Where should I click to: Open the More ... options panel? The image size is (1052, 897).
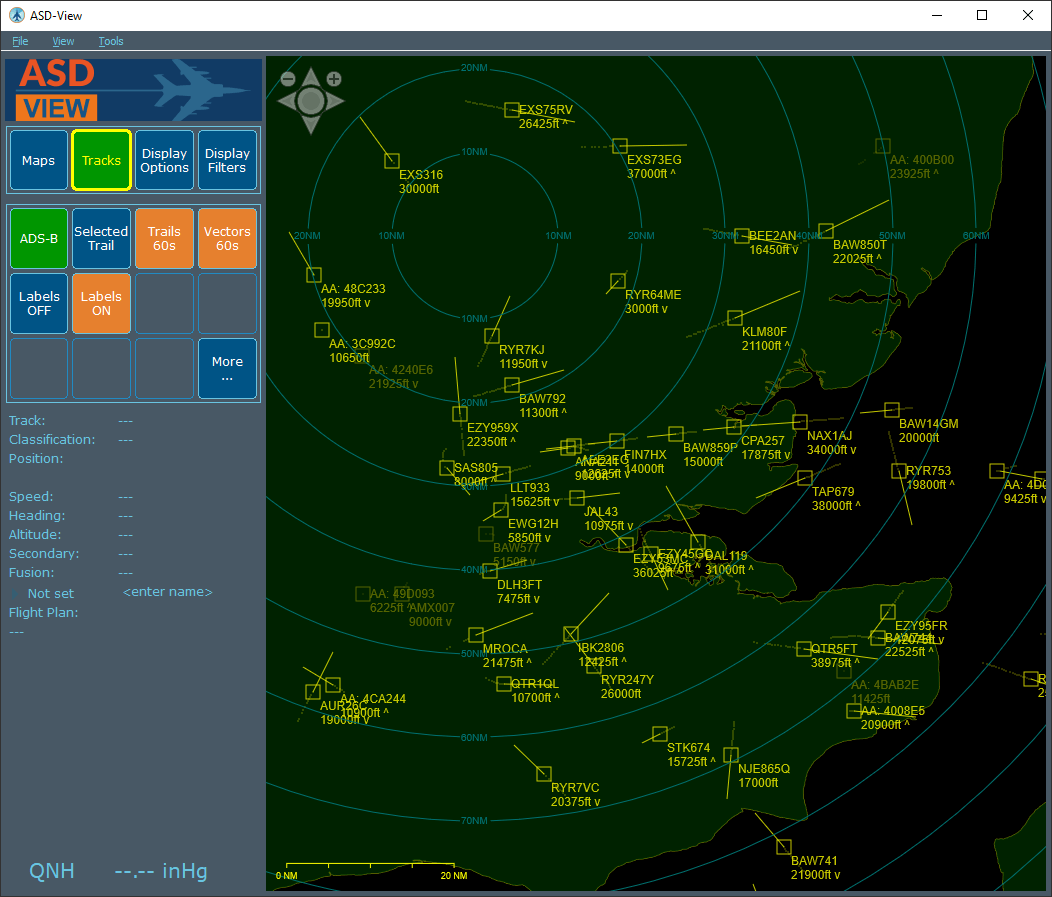227,368
